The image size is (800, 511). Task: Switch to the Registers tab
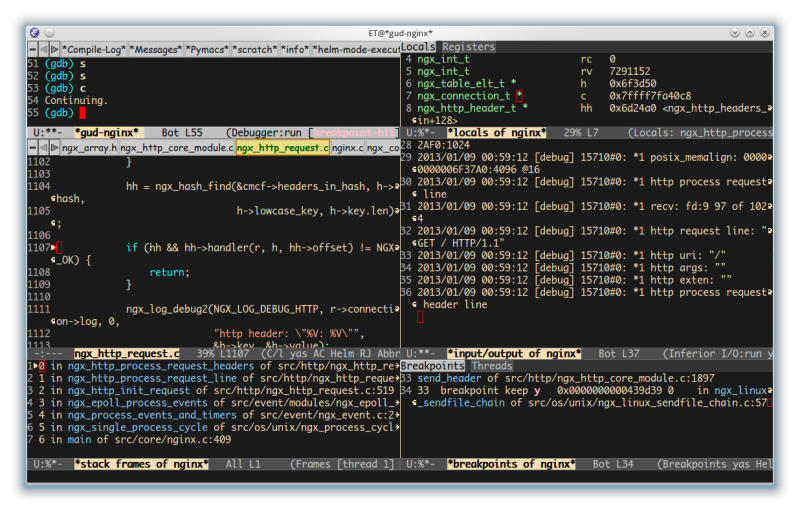(468, 47)
